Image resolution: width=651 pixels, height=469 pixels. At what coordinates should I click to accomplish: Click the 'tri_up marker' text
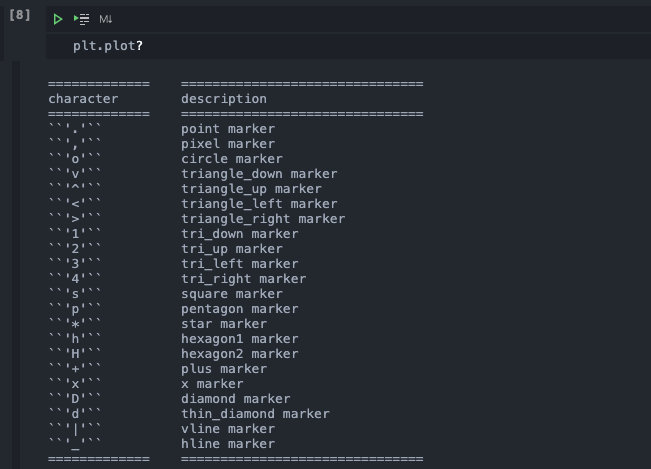coord(231,249)
